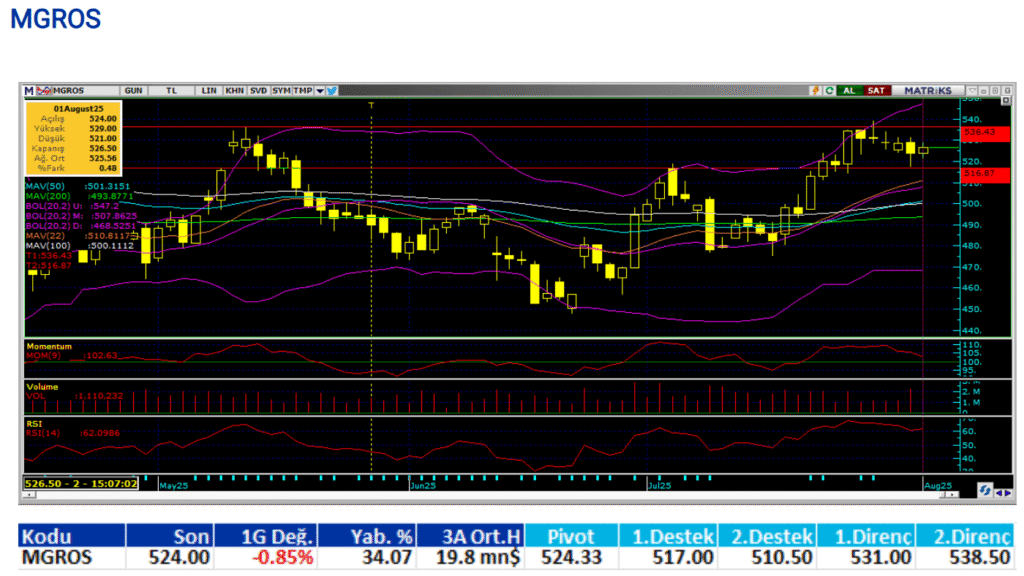
Task: Click the SVD toolbar button
Action: [x=259, y=91]
